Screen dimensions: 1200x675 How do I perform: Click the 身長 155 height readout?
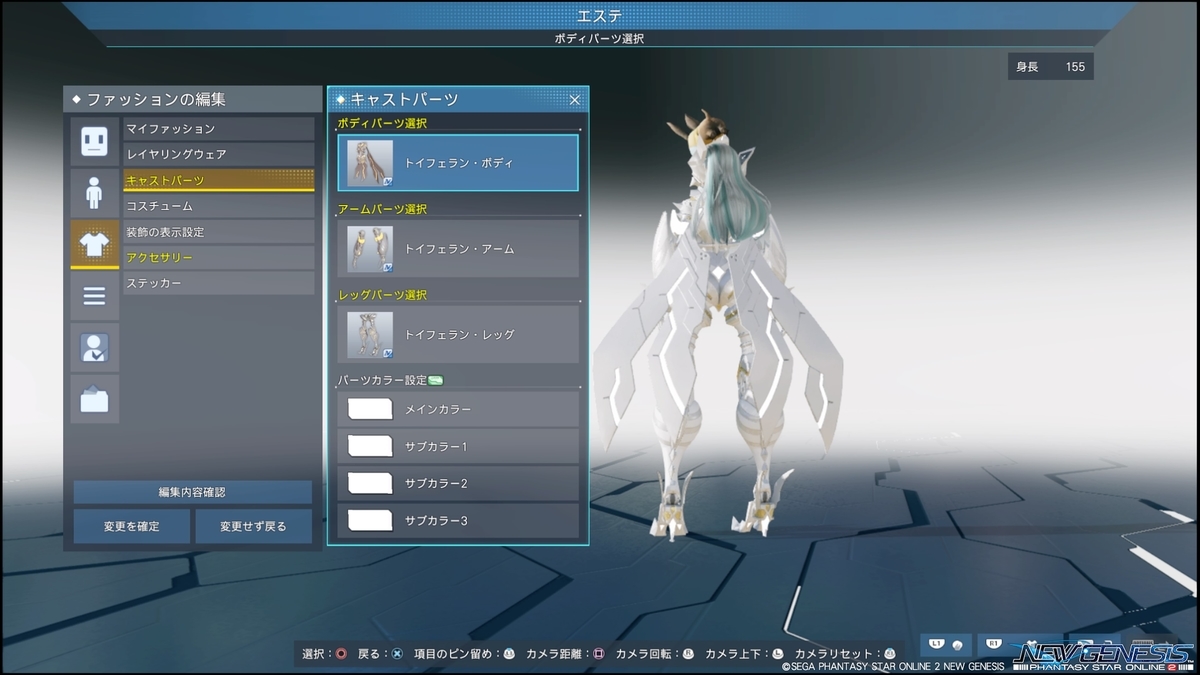pyautogui.click(x=1051, y=67)
